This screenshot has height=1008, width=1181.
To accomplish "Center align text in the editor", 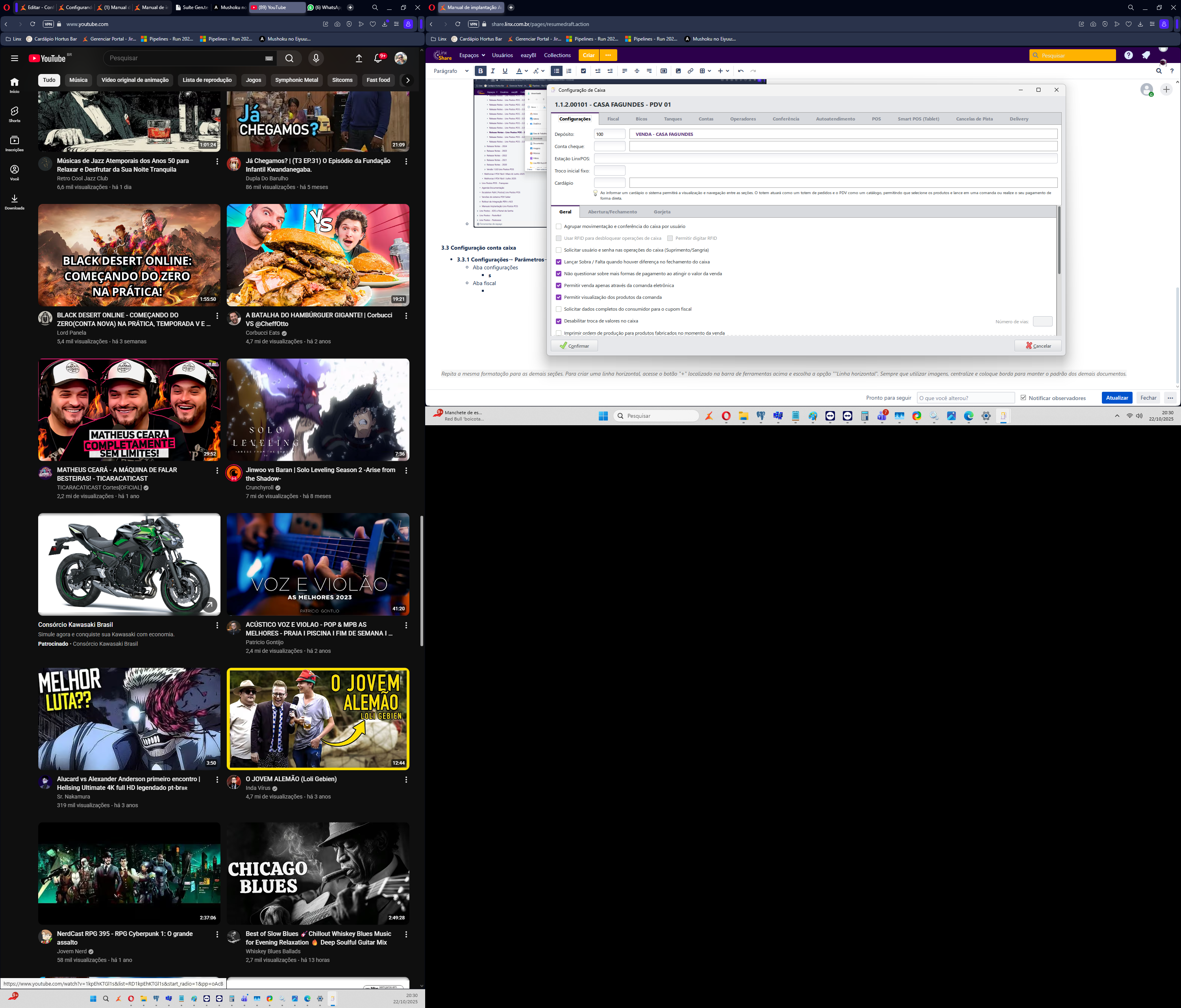I will pyautogui.click(x=637, y=71).
